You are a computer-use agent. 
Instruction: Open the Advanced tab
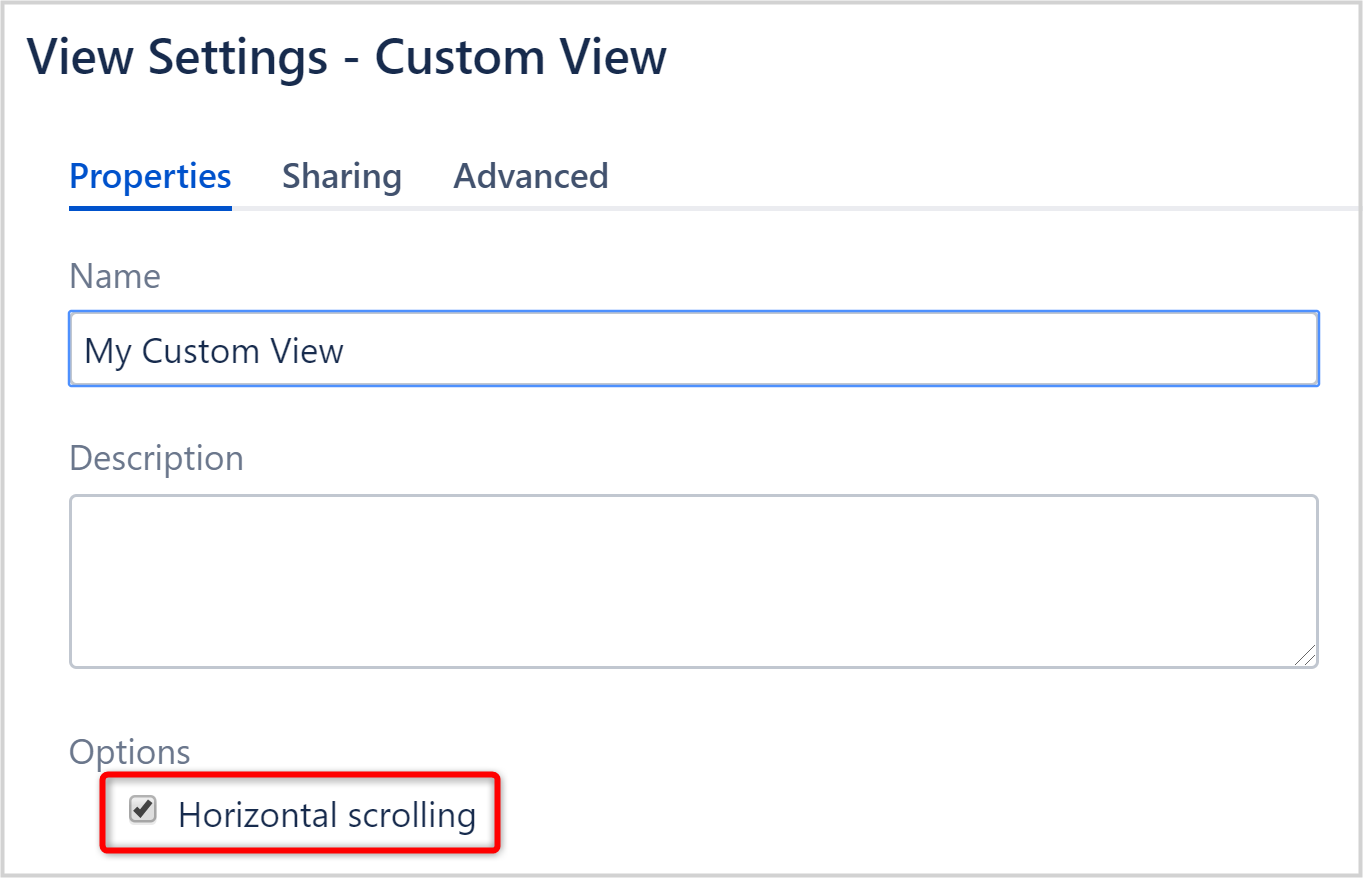tap(530, 176)
